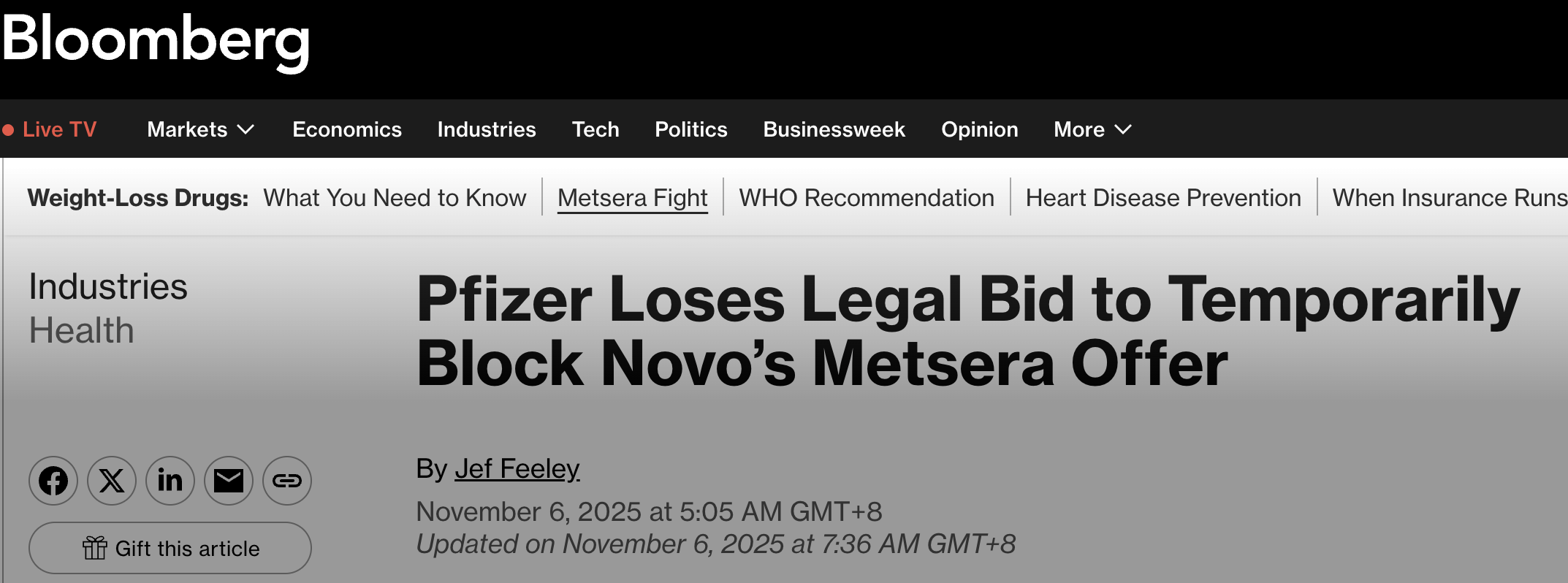The width and height of the screenshot is (1568, 583).
Task: Share article via email icon
Action: point(229,481)
